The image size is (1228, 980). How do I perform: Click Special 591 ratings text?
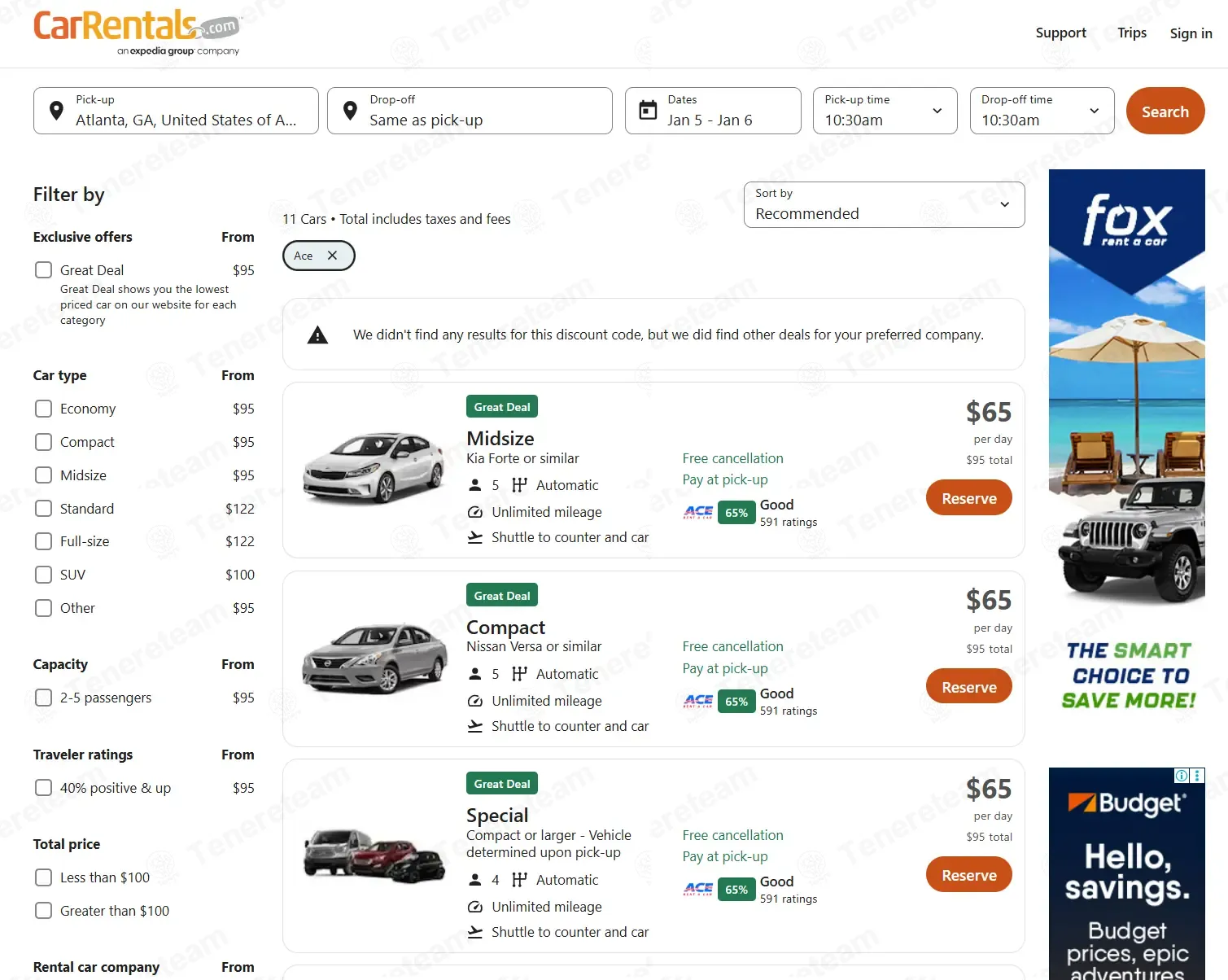tap(789, 899)
